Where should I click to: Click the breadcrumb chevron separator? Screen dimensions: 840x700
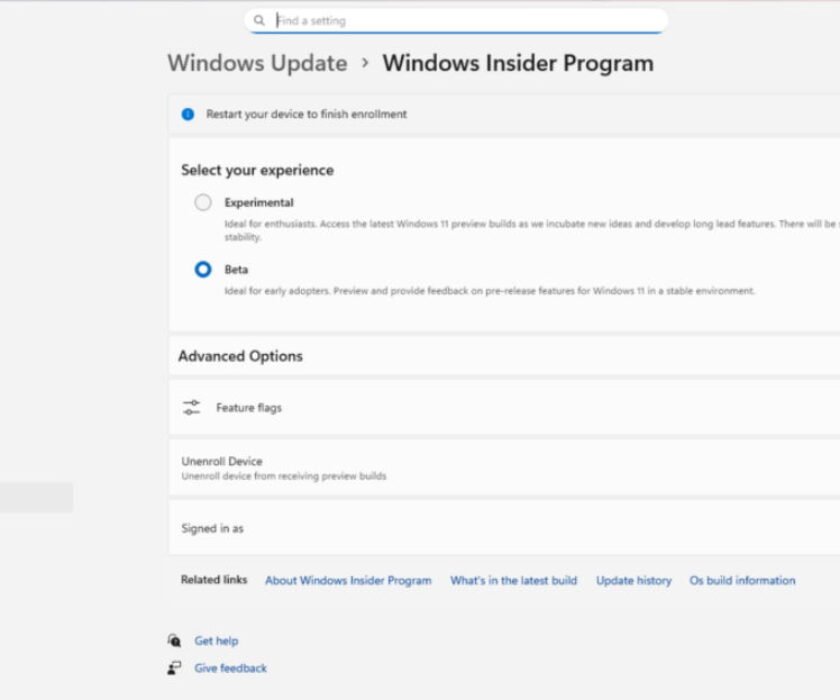tap(365, 63)
